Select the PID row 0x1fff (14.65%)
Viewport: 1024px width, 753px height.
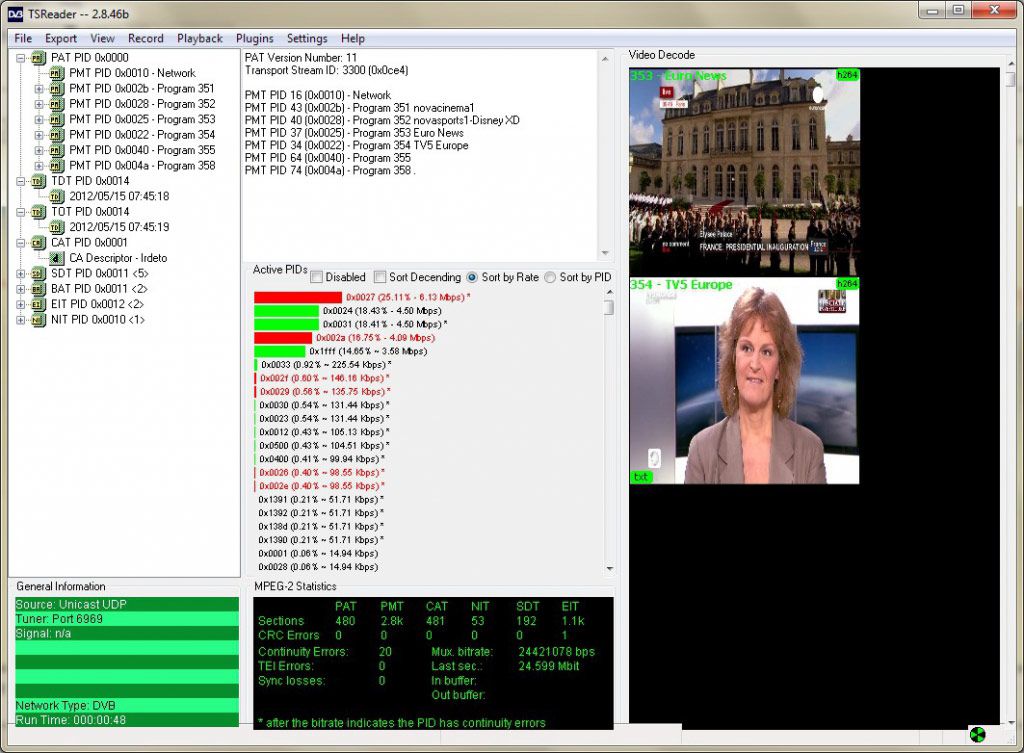tap(340, 351)
